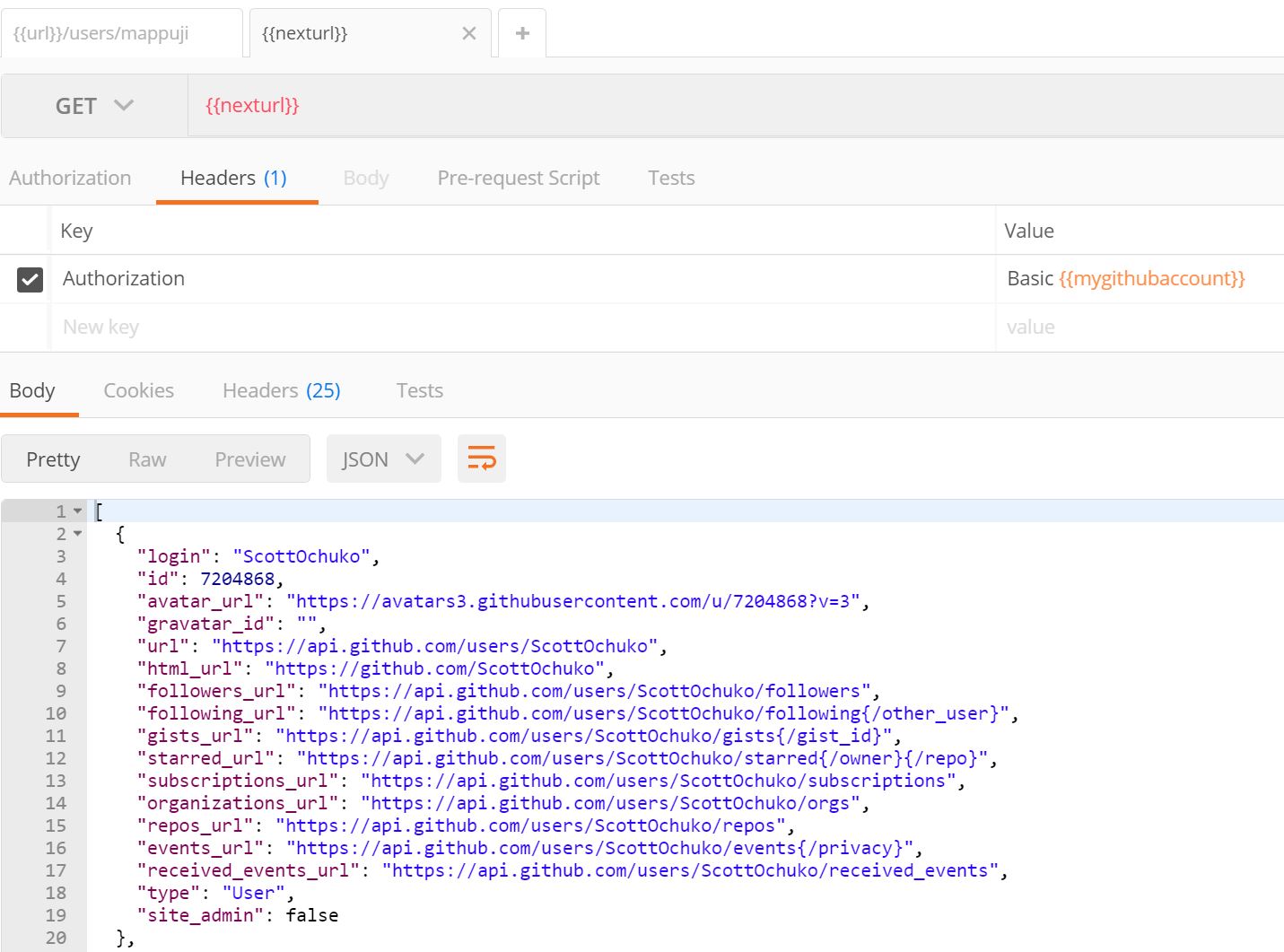Click the "gravatar_id" key text
The height and width of the screenshot is (952, 1284).
tap(205, 624)
